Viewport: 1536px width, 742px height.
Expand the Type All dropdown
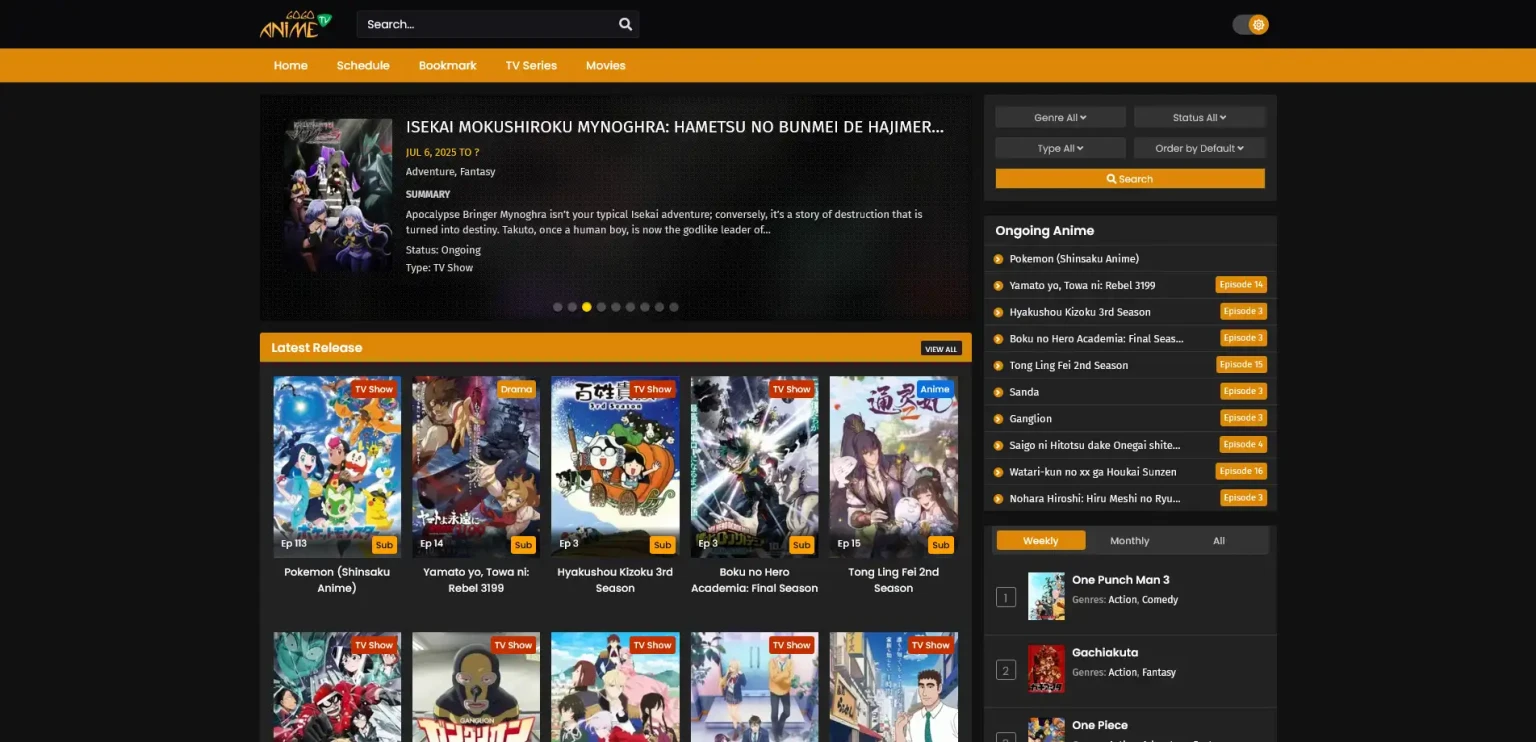pyautogui.click(x=1060, y=148)
